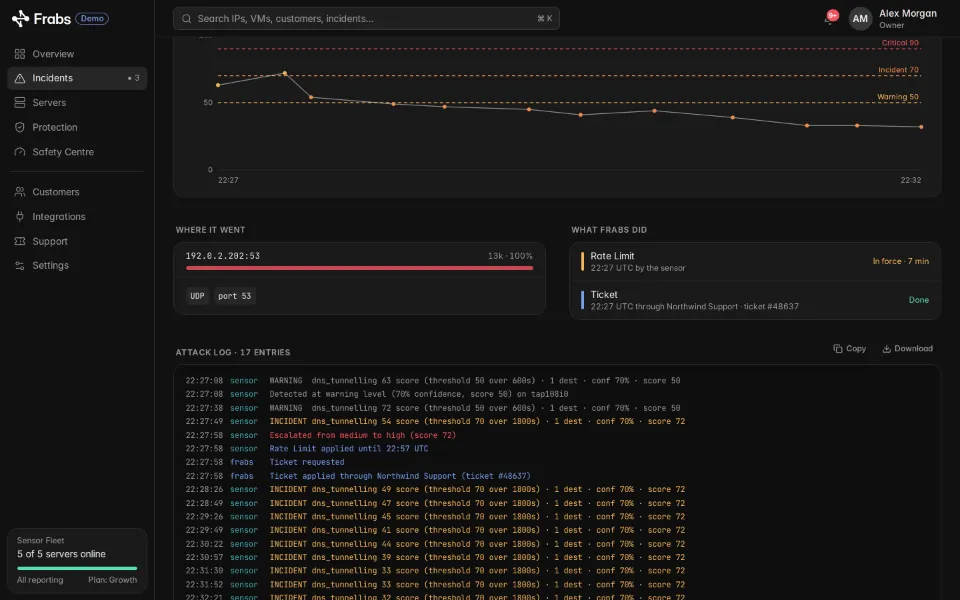This screenshot has width=960, height=600.
Task: Go to Settings in sidebar
Action: click(77, 266)
